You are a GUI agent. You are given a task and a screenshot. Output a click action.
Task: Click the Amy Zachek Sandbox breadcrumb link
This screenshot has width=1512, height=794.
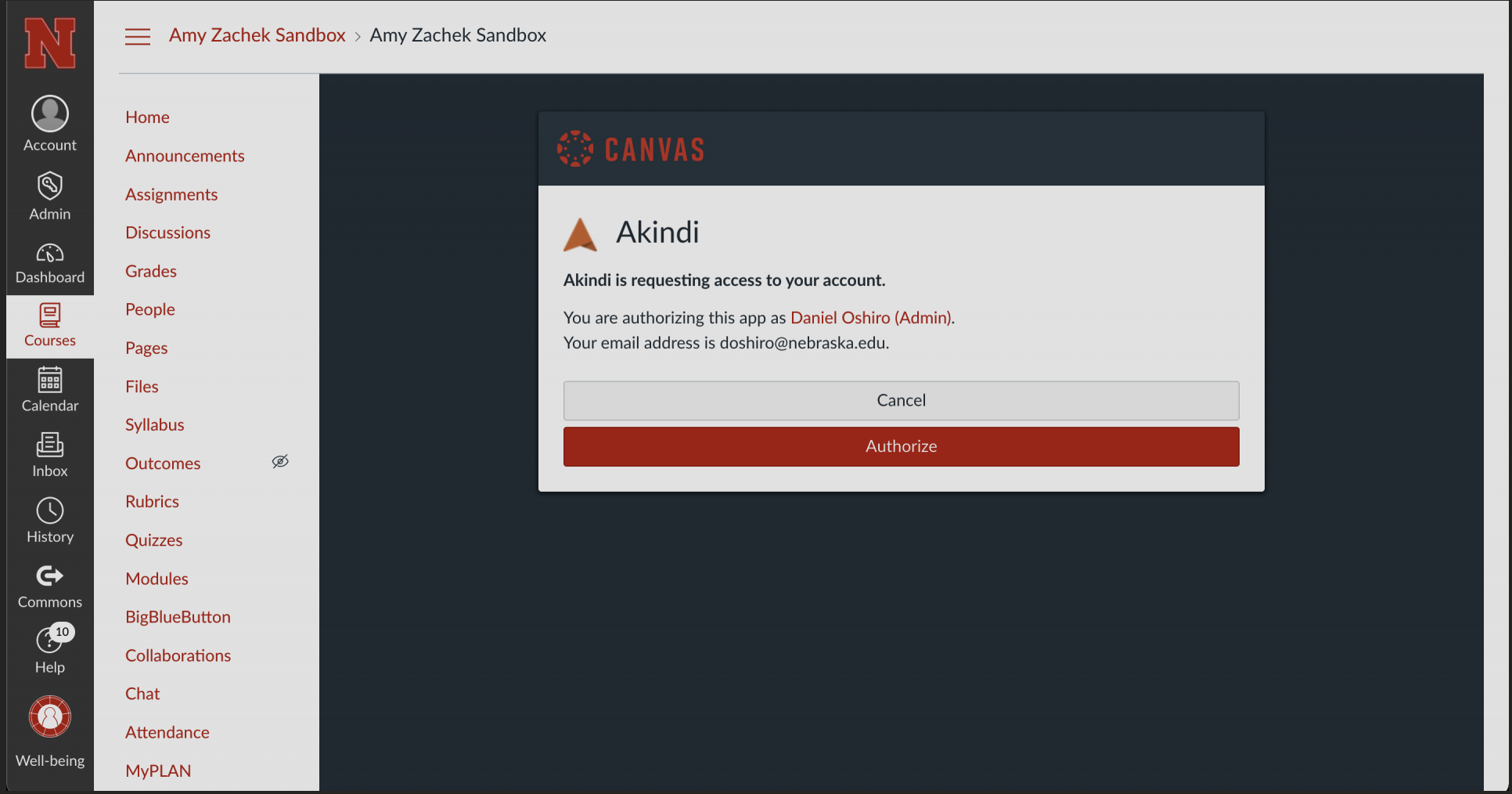pos(257,35)
